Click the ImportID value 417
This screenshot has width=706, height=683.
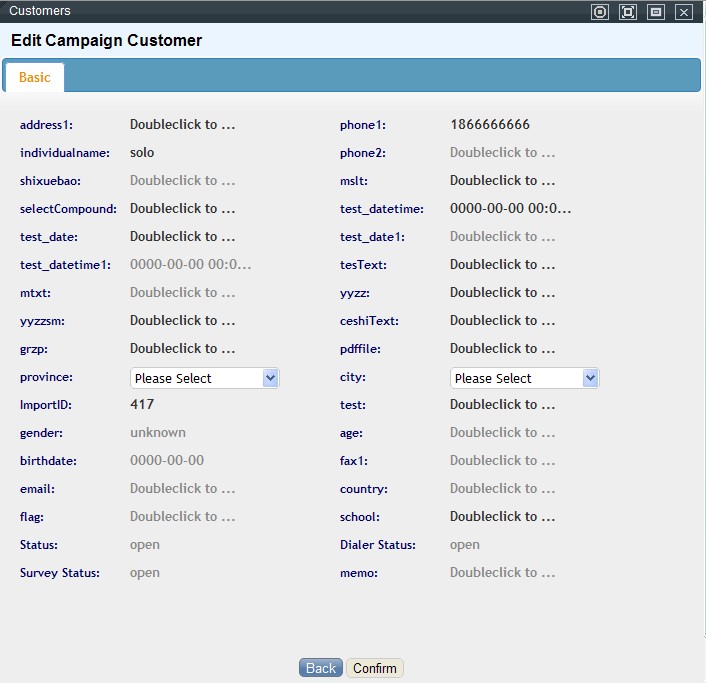(x=142, y=404)
